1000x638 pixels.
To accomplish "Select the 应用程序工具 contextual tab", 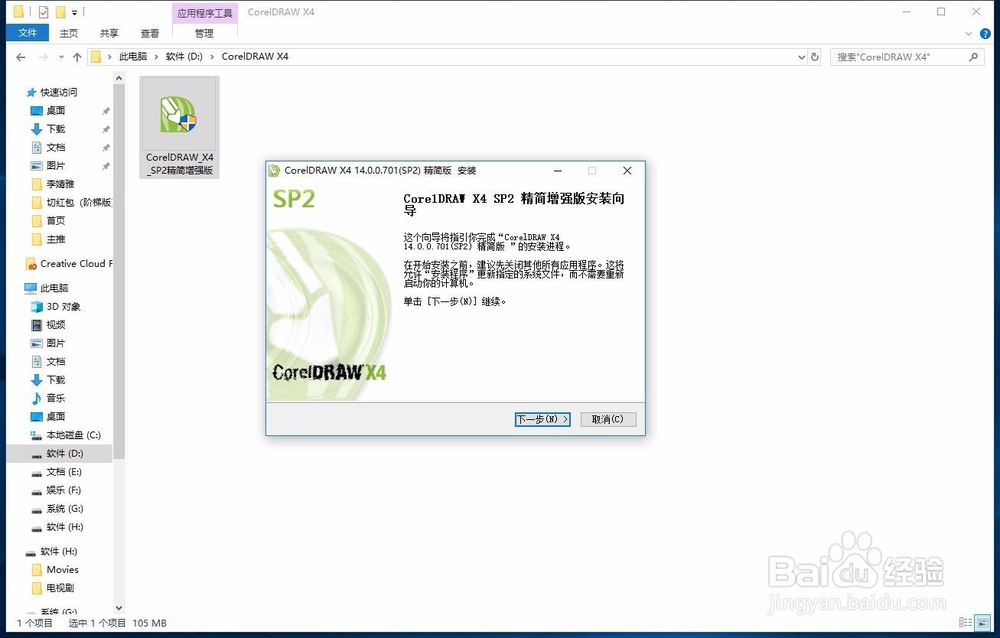I will 205,13.
